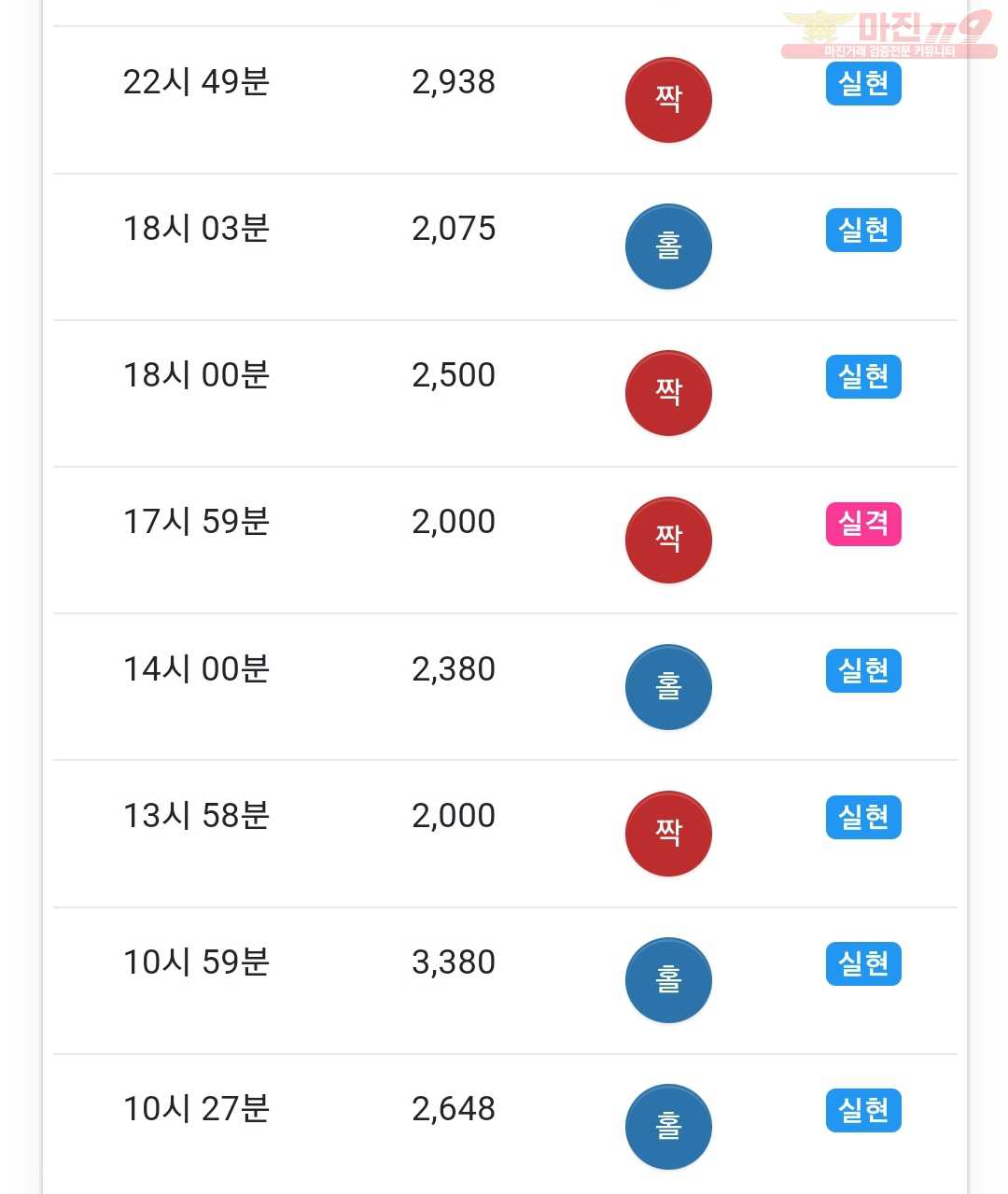
Task: Click the 실현 badge in 18시 03분 row
Action: pyautogui.click(x=863, y=231)
